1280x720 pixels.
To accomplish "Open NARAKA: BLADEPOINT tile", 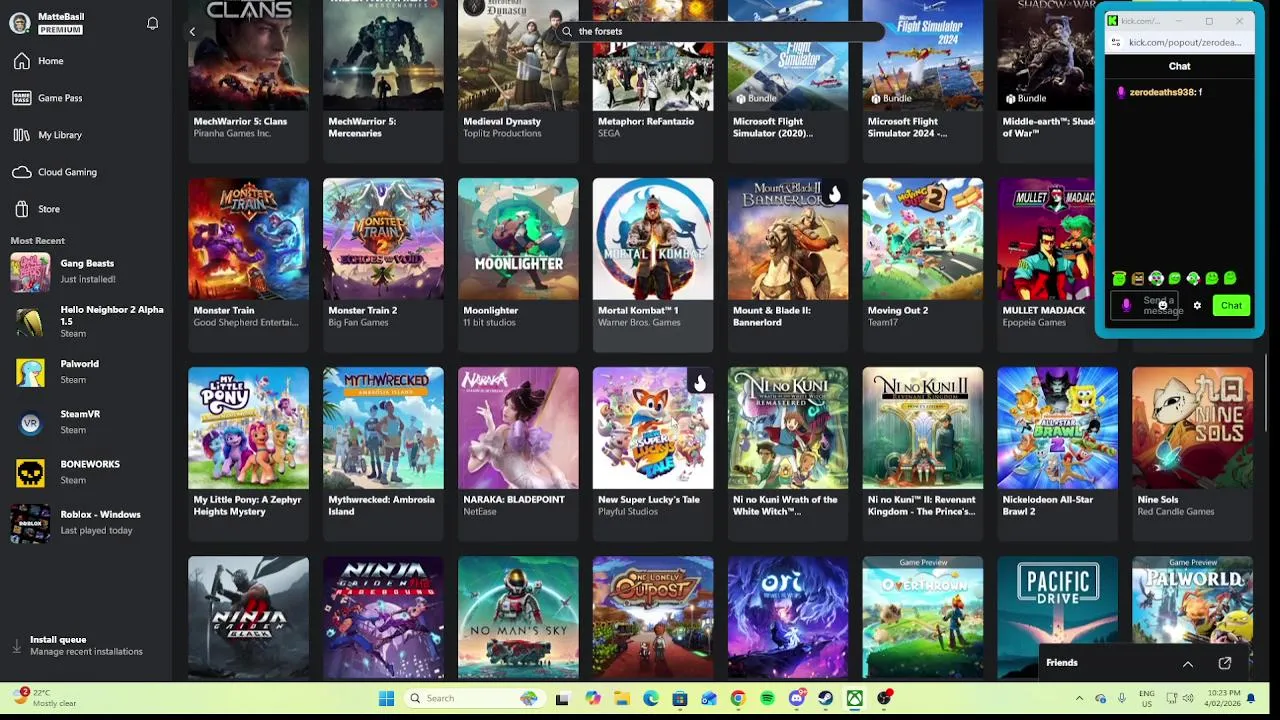I will coord(518,453).
